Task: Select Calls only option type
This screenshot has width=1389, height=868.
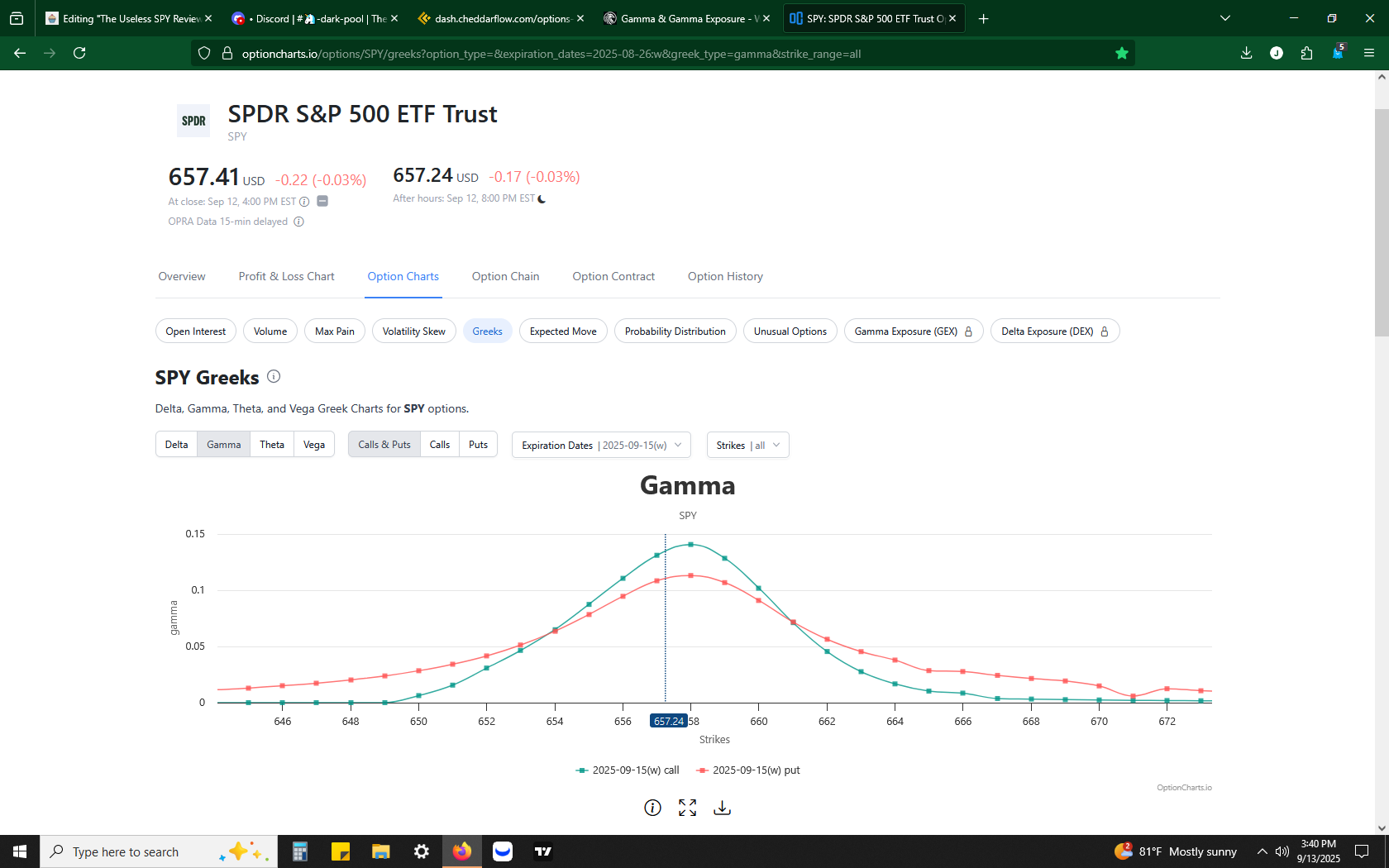Action: (x=440, y=445)
